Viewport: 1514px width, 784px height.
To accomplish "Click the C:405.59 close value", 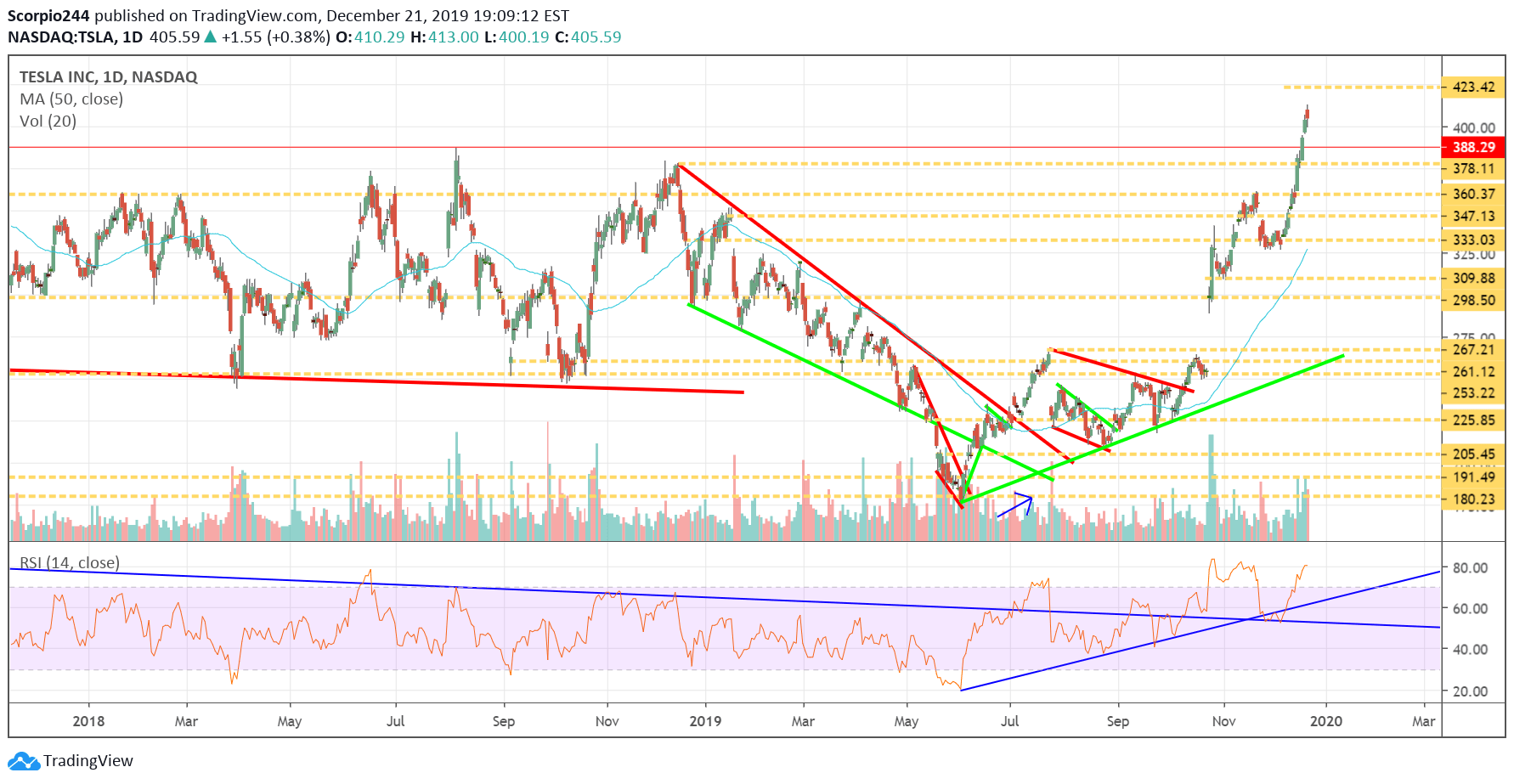I will pyautogui.click(x=588, y=37).
